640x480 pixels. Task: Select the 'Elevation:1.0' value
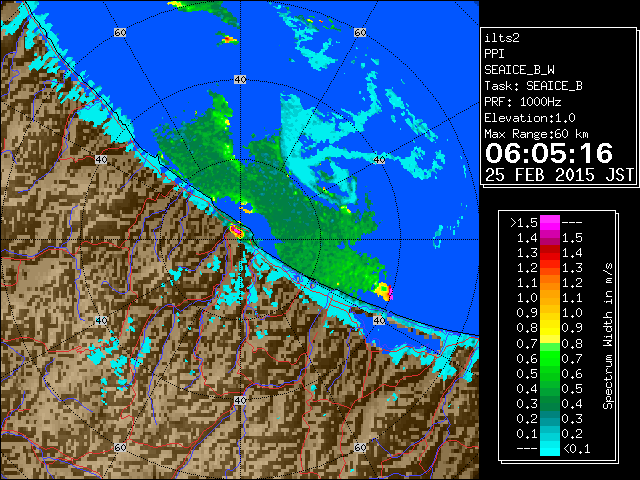click(530, 118)
